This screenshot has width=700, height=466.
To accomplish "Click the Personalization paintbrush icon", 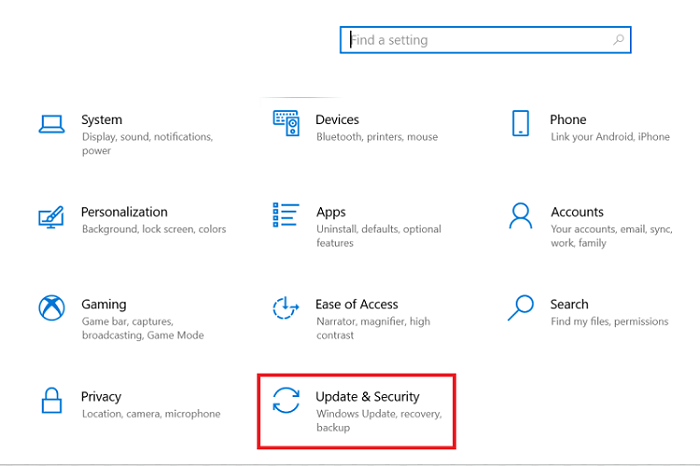I will pyautogui.click(x=51, y=216).
